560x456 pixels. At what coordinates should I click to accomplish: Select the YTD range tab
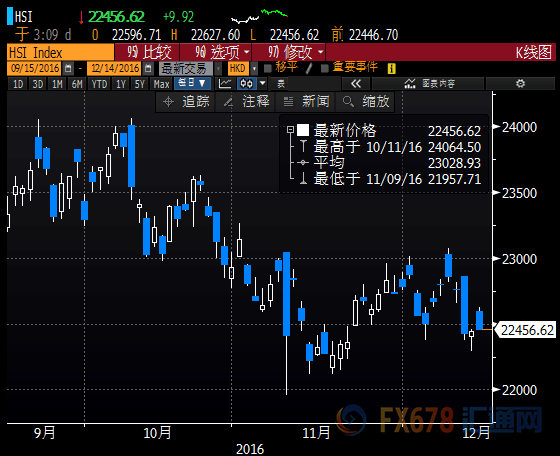[x=99, y=84]
